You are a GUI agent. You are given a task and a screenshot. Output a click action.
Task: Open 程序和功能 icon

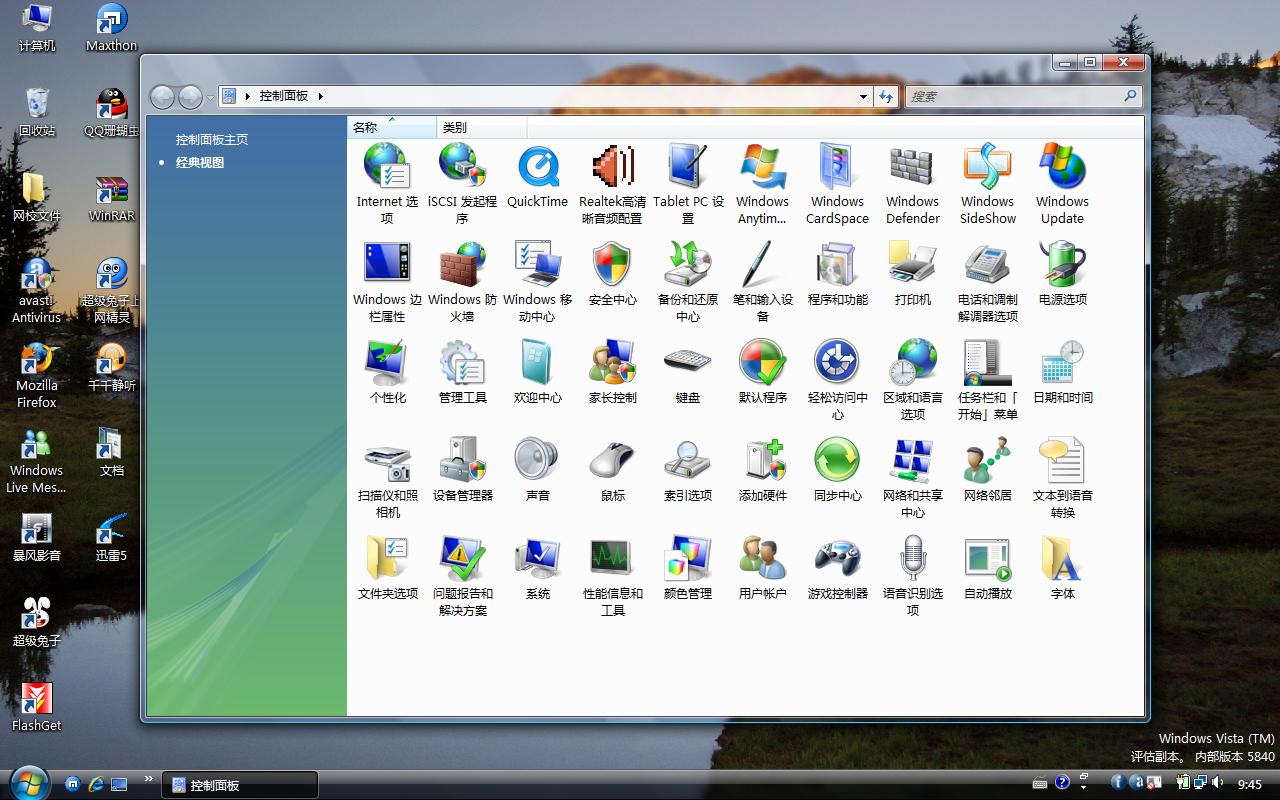pos(837,273)
